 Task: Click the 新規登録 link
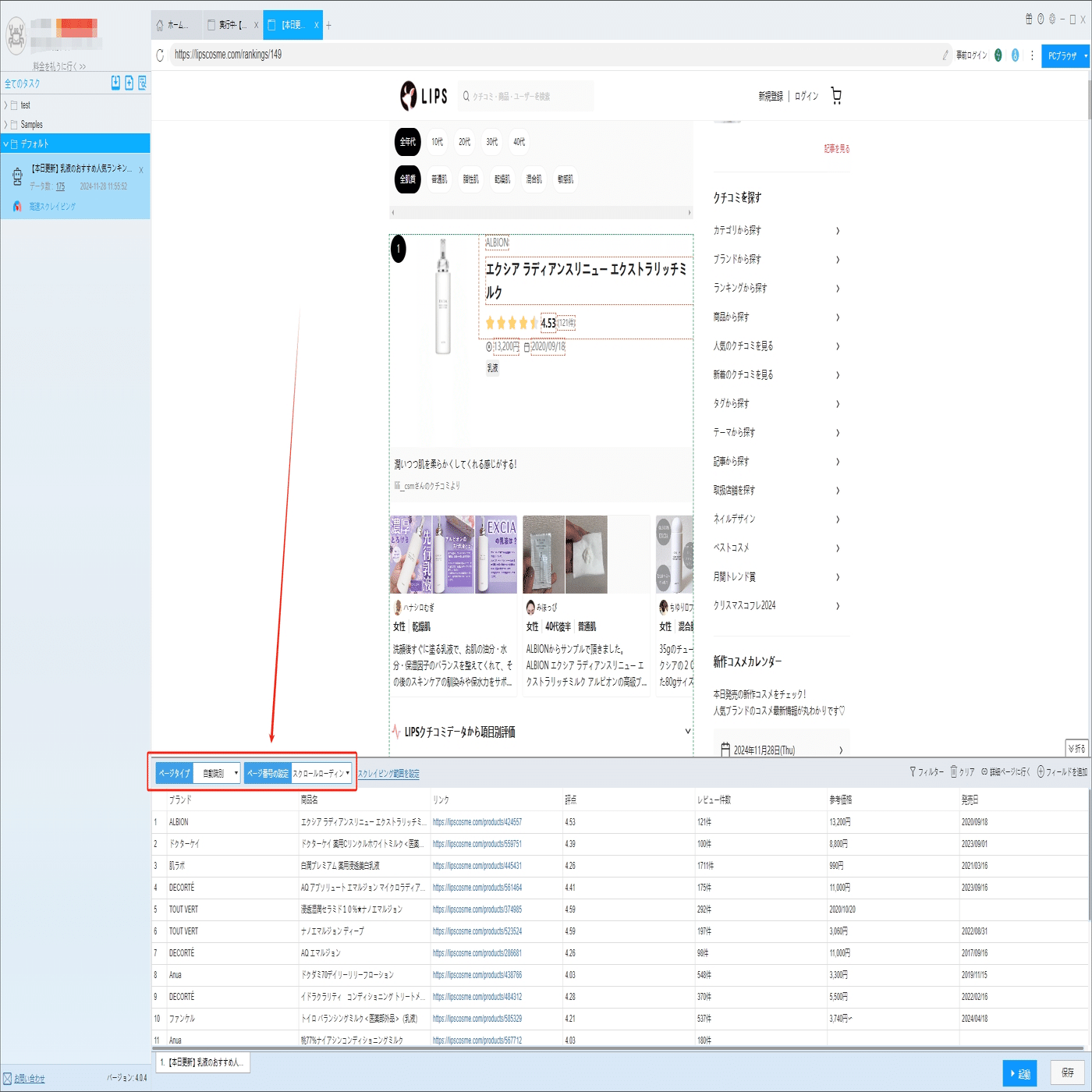click(771, 96)
